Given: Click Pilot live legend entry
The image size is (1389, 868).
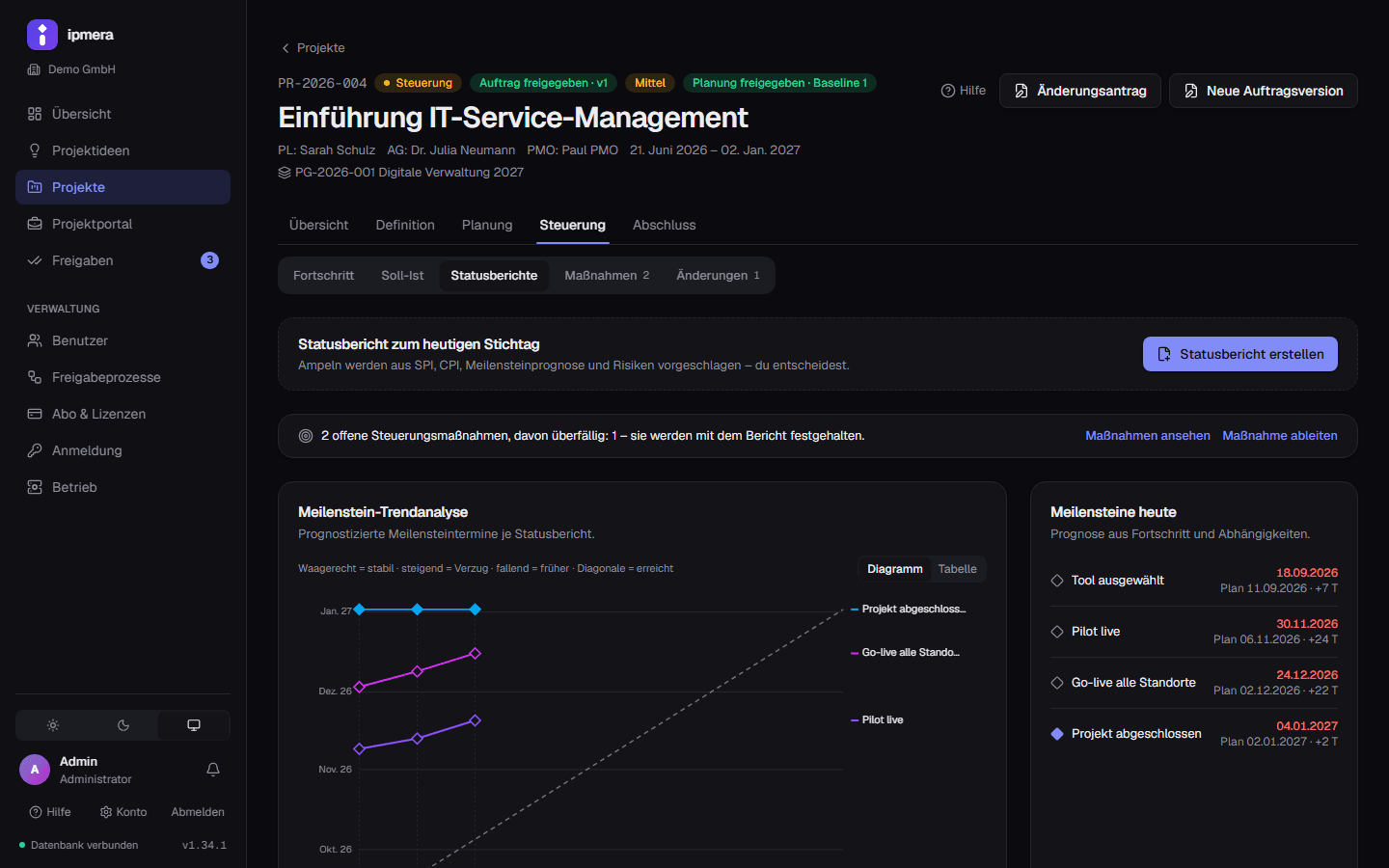Looking at the screenshot, I should pos(877,720).
